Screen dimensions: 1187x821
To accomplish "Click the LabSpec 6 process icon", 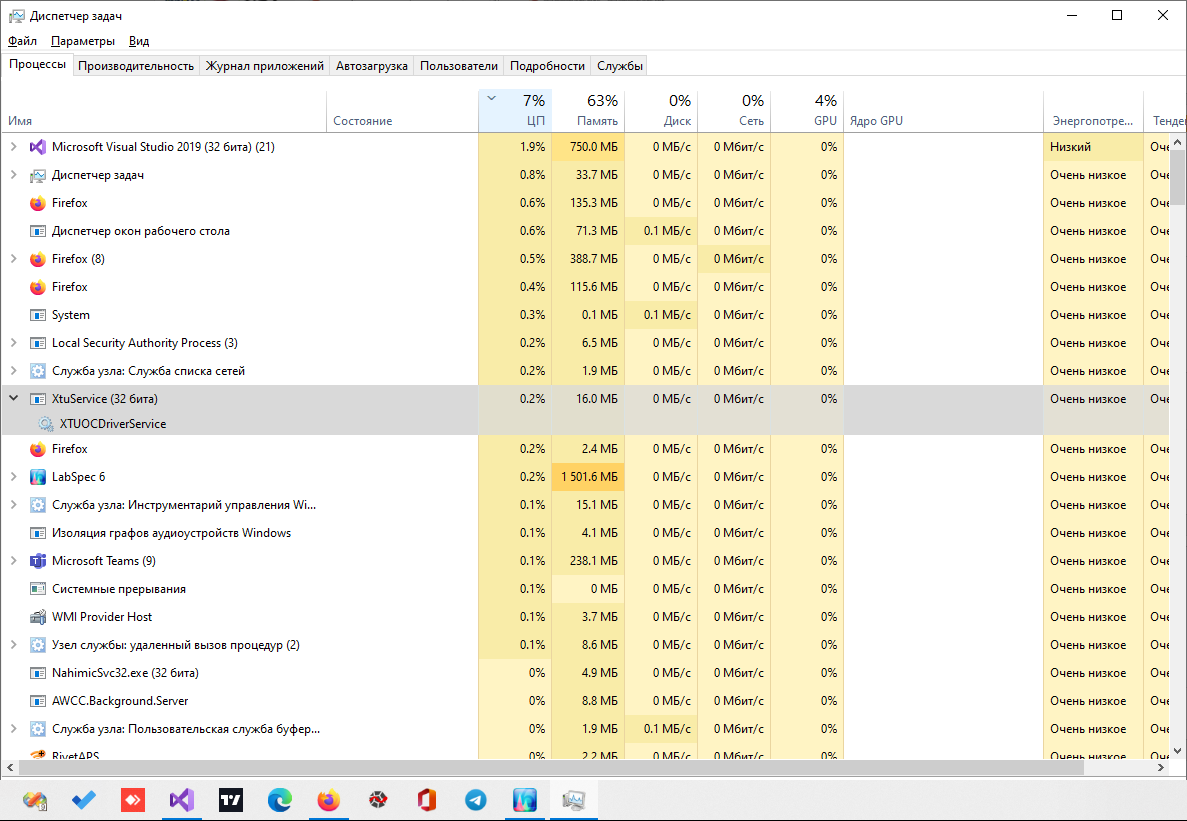I will click(x=38, y=477).
